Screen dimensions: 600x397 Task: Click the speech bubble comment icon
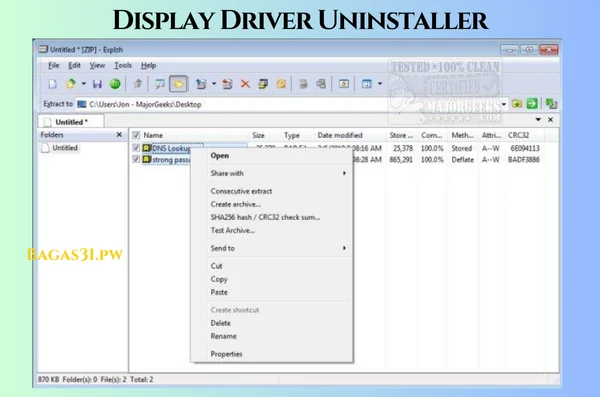[160, 84]
